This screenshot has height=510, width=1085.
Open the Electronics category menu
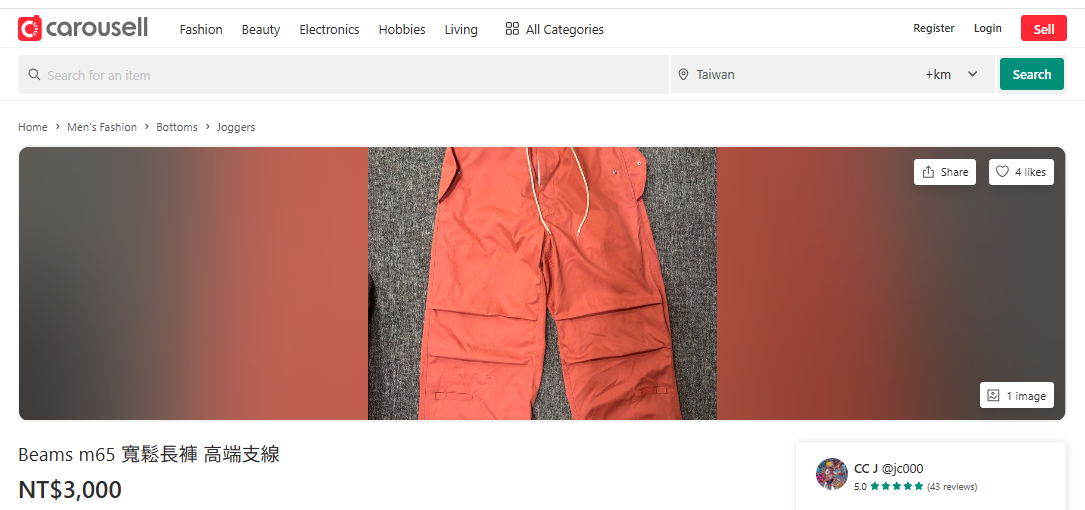329,29
